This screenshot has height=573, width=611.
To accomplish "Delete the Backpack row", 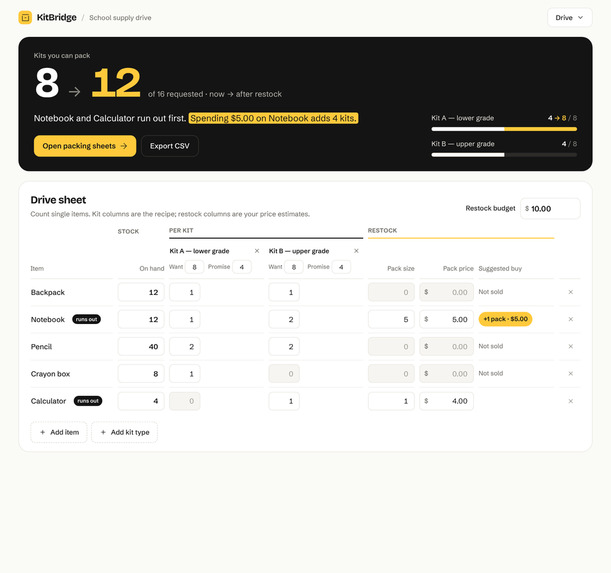I will [x=570, y=292].
